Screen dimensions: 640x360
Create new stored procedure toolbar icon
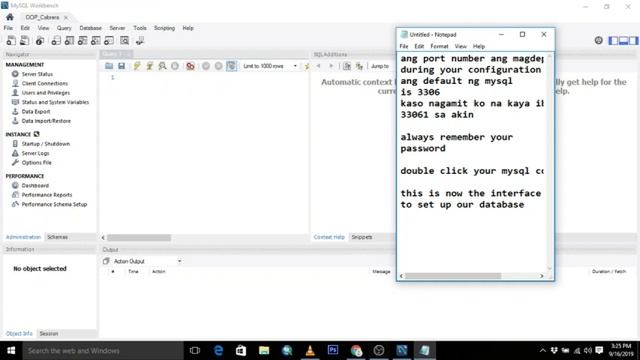coord(96,40)
